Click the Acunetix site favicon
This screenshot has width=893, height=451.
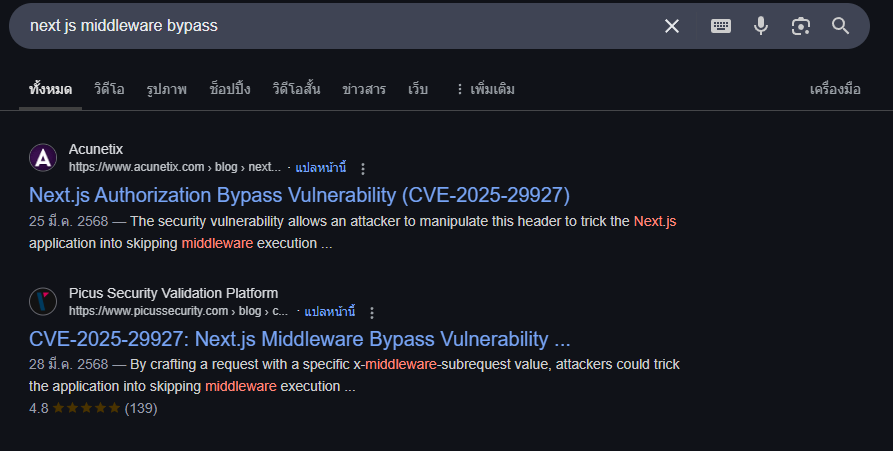pos(43,158)
